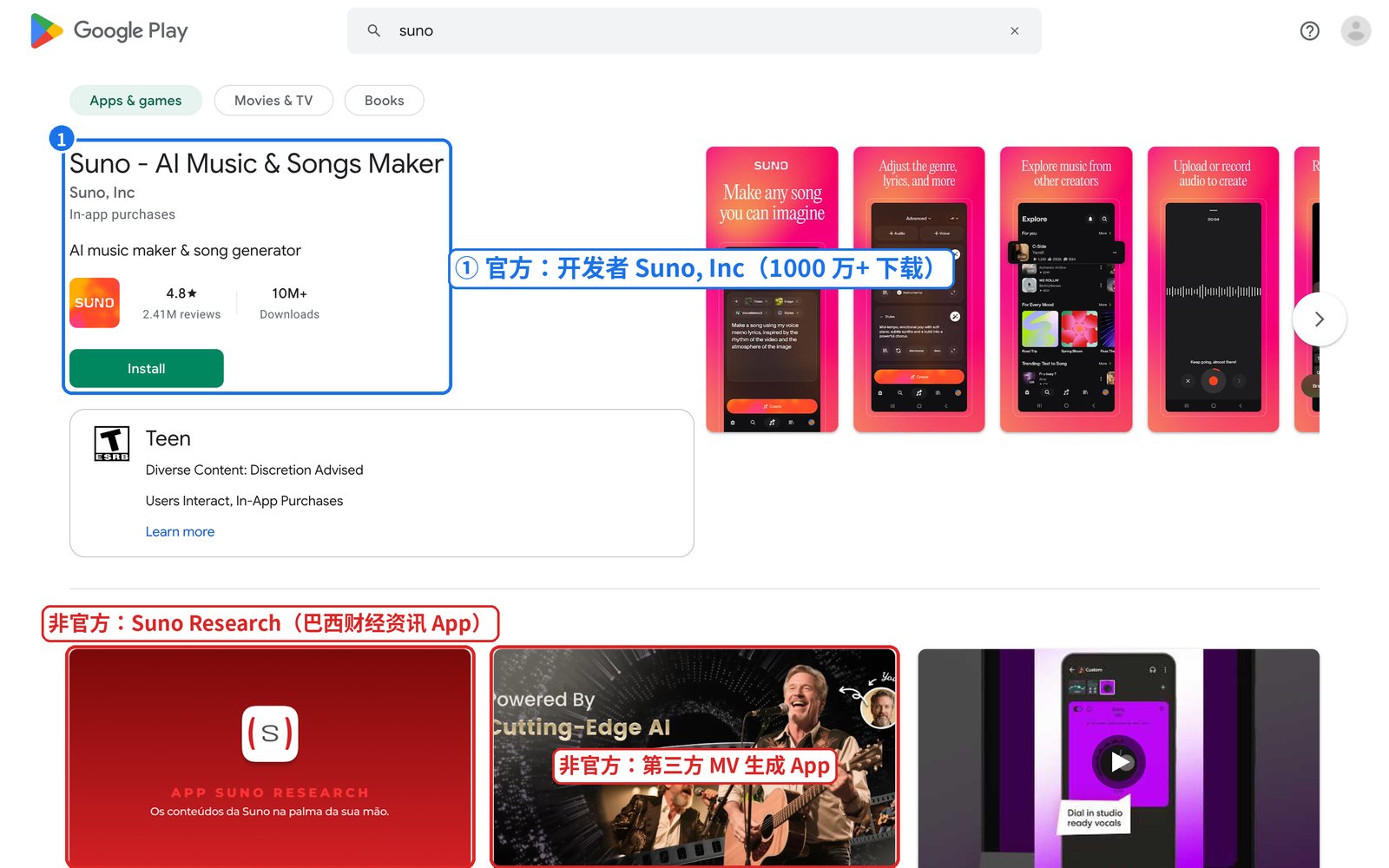Image resolution: width=1389 pixels, height=868 pixels.
Task: Select the Apps & games filter
Action: pos(135,101)
